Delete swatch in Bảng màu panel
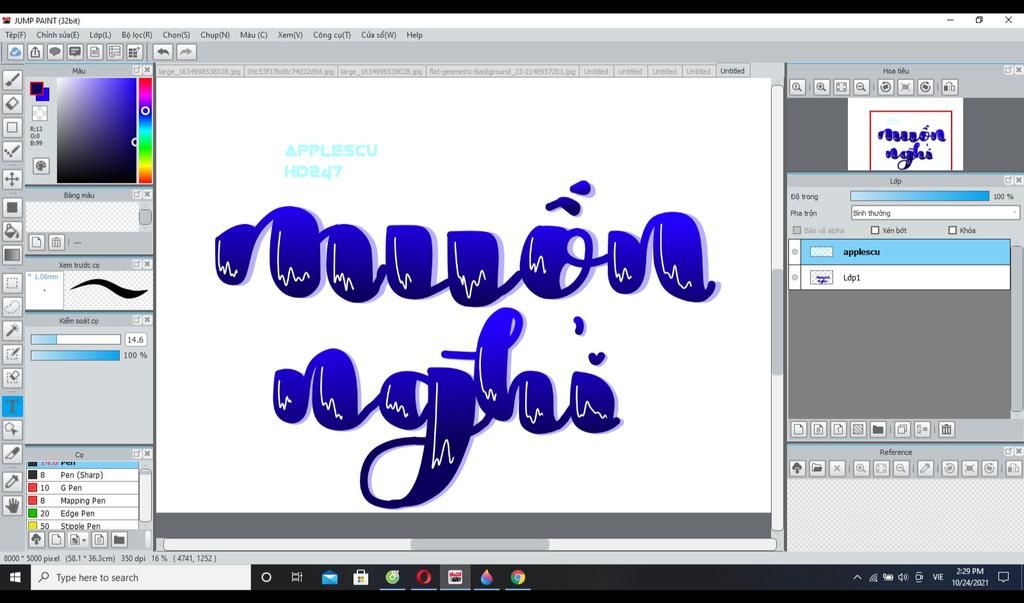 click(56, 242)
